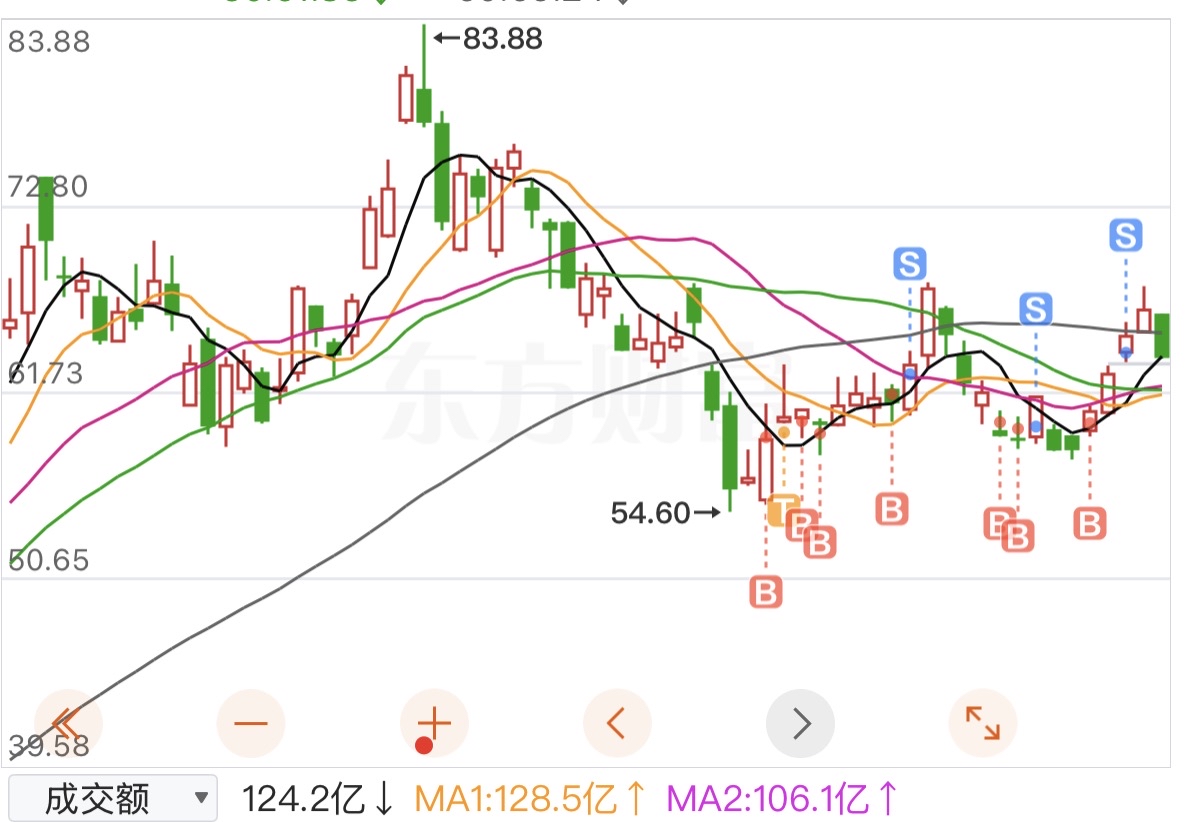Click the MA1:128.5亿 indicator value
The width and height of the screenshot is (1189, 822).
516,798
